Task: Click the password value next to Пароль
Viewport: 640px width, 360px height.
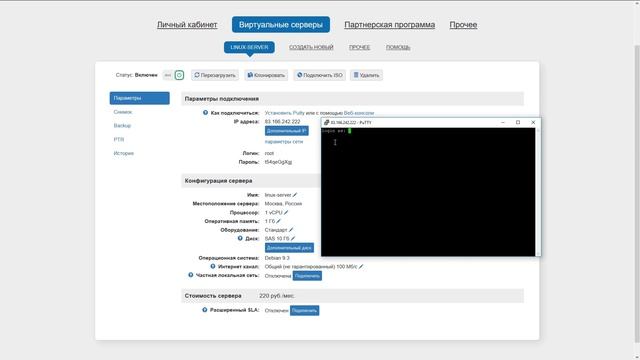Action: point(278,162)
